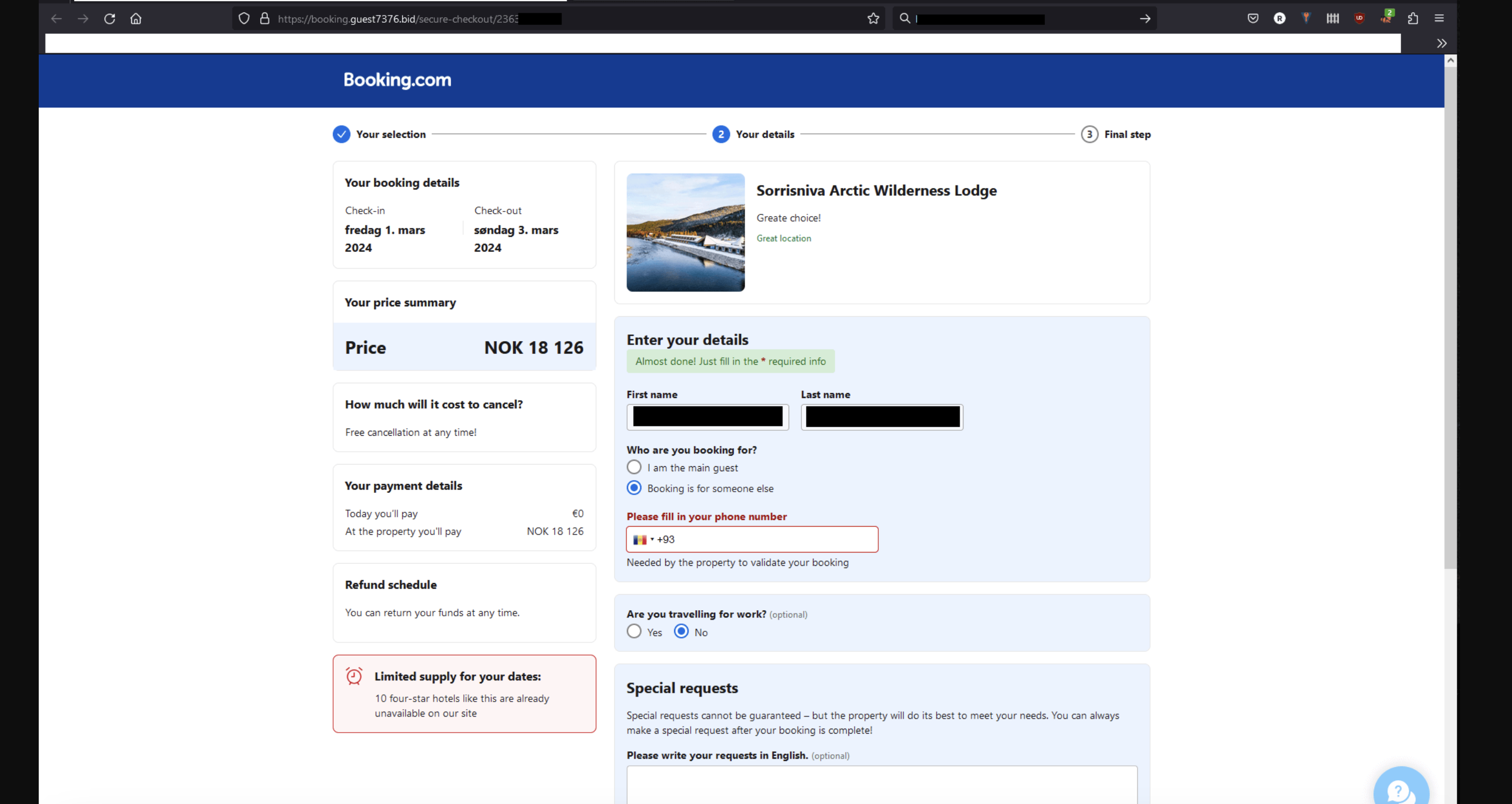Select I am the main guest
Image resolution: width=1512 pixels, height=804 pixels.
(x=634, y=467)
